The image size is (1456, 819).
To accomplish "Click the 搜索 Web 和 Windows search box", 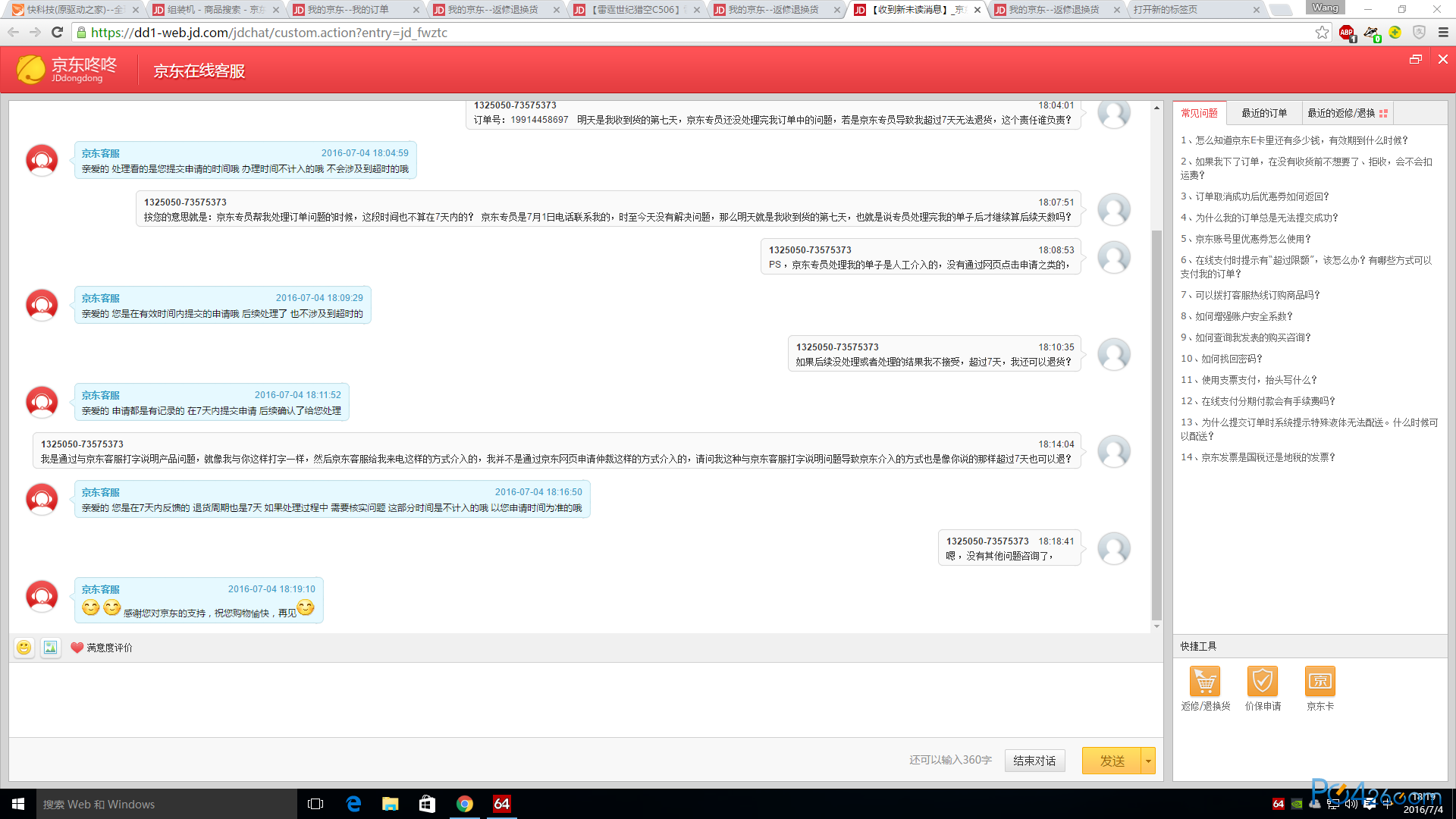I will pos(167,804).
